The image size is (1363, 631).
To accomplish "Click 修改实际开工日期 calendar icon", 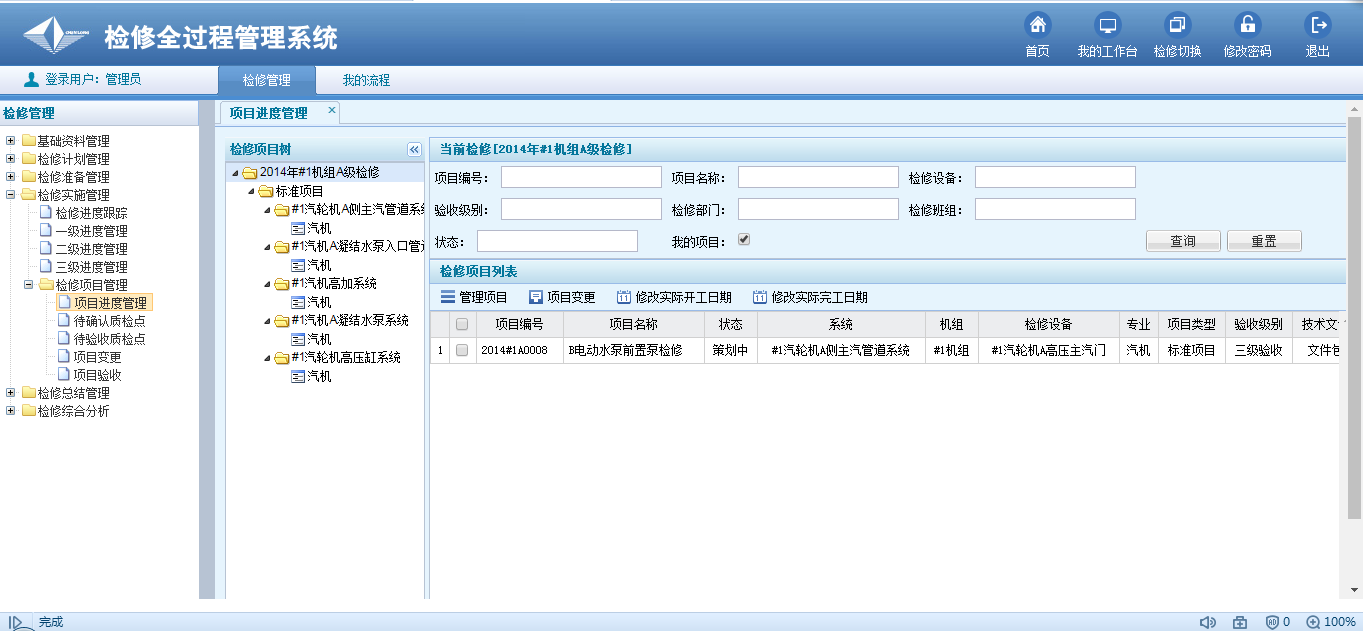I will pyautogui.click(x=624, y=298).
